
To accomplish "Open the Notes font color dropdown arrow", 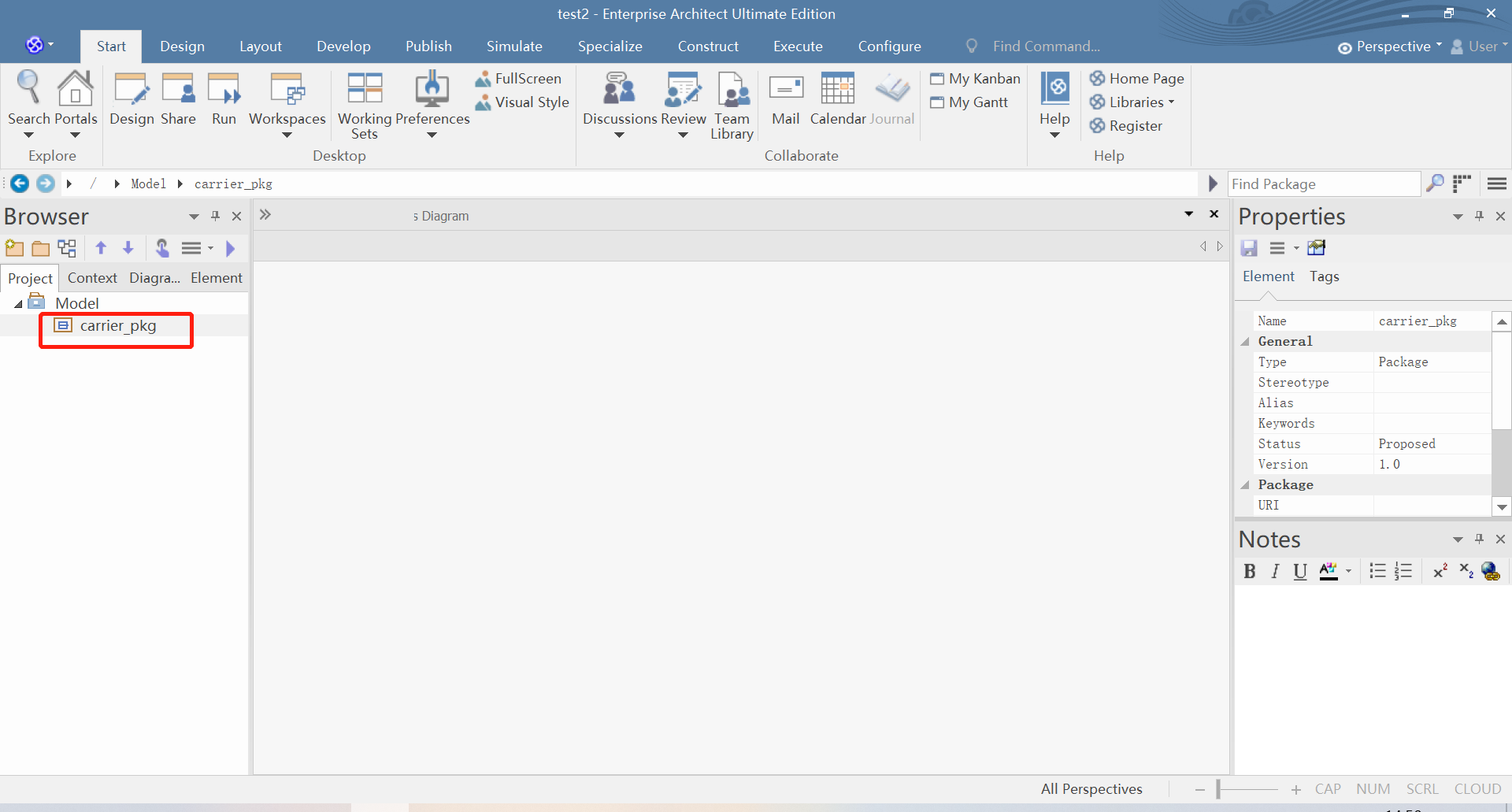I will click(1349, 572).
